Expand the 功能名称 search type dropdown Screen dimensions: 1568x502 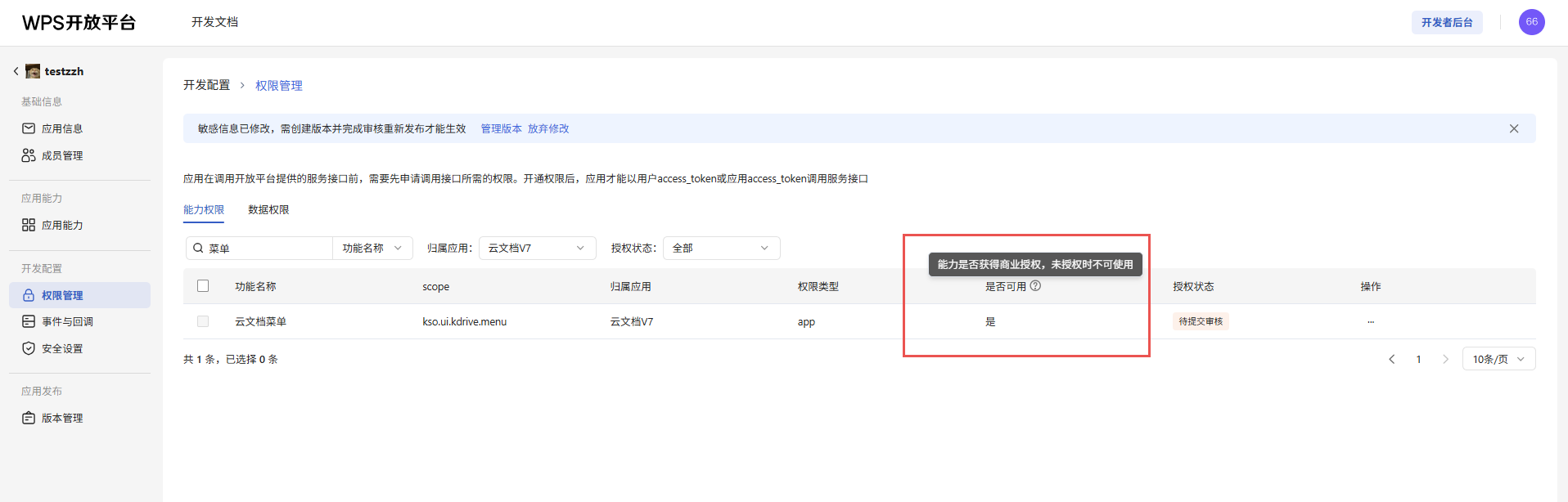[372, 249]
